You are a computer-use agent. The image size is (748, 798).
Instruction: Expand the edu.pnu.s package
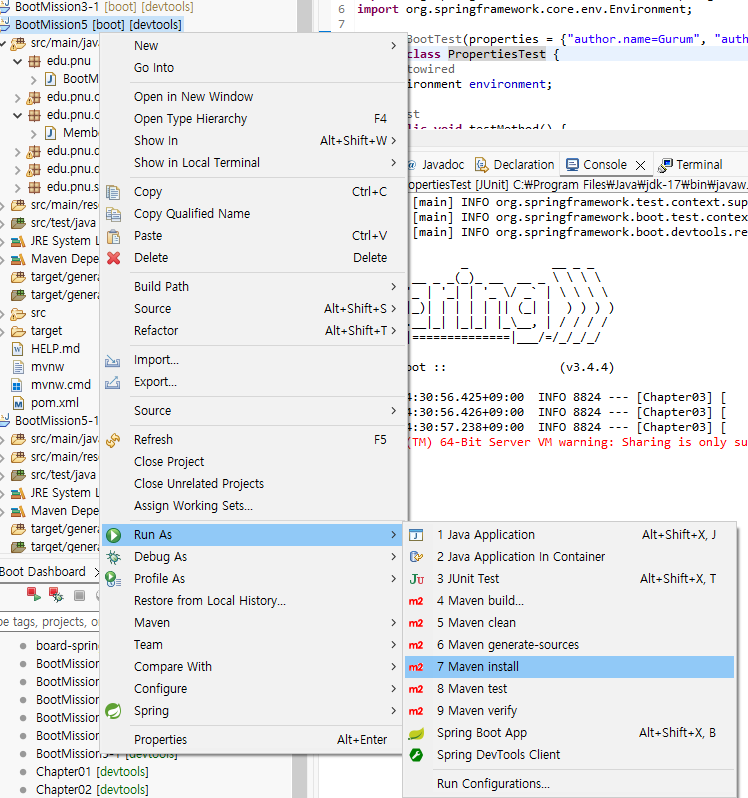click(18, 187)
